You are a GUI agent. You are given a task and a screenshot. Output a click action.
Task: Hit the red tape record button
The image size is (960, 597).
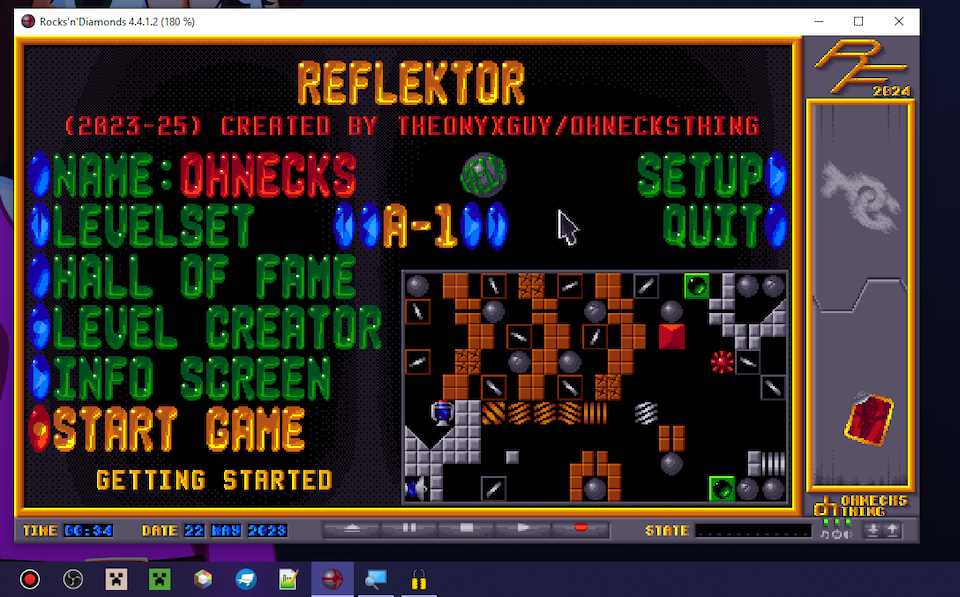tap(578, 528)
